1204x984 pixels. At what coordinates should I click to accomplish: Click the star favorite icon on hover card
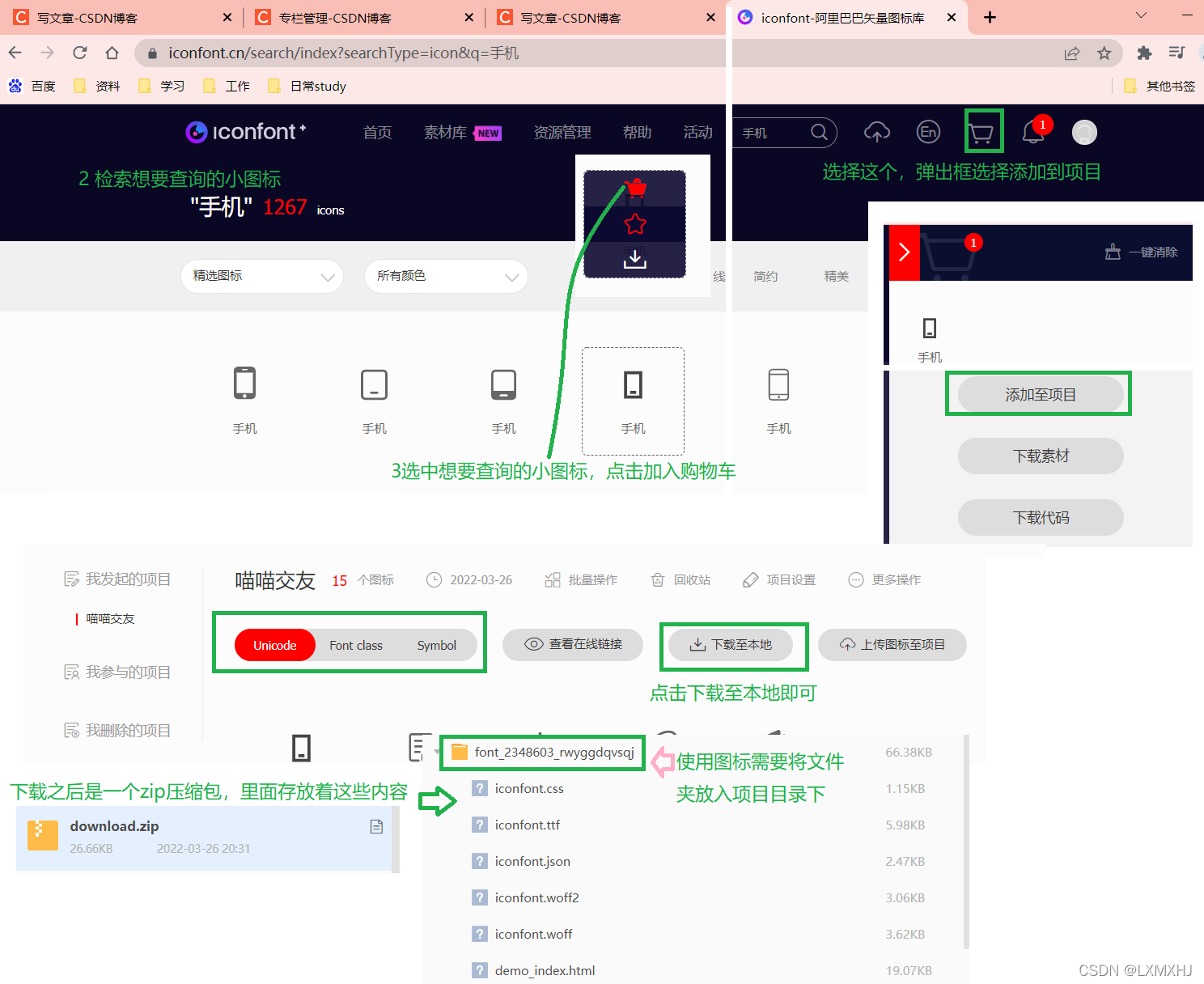pos(635,224)
